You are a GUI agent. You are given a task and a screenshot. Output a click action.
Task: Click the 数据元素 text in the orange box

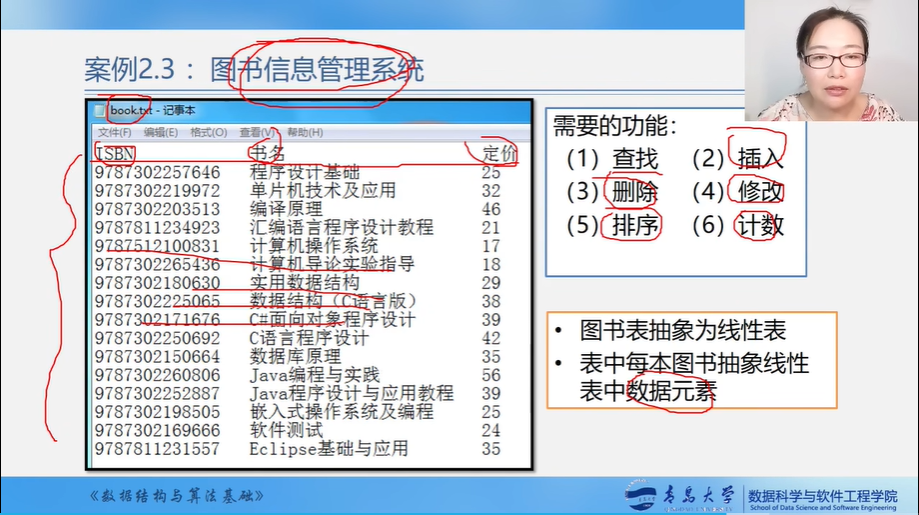tap(671, 390)
